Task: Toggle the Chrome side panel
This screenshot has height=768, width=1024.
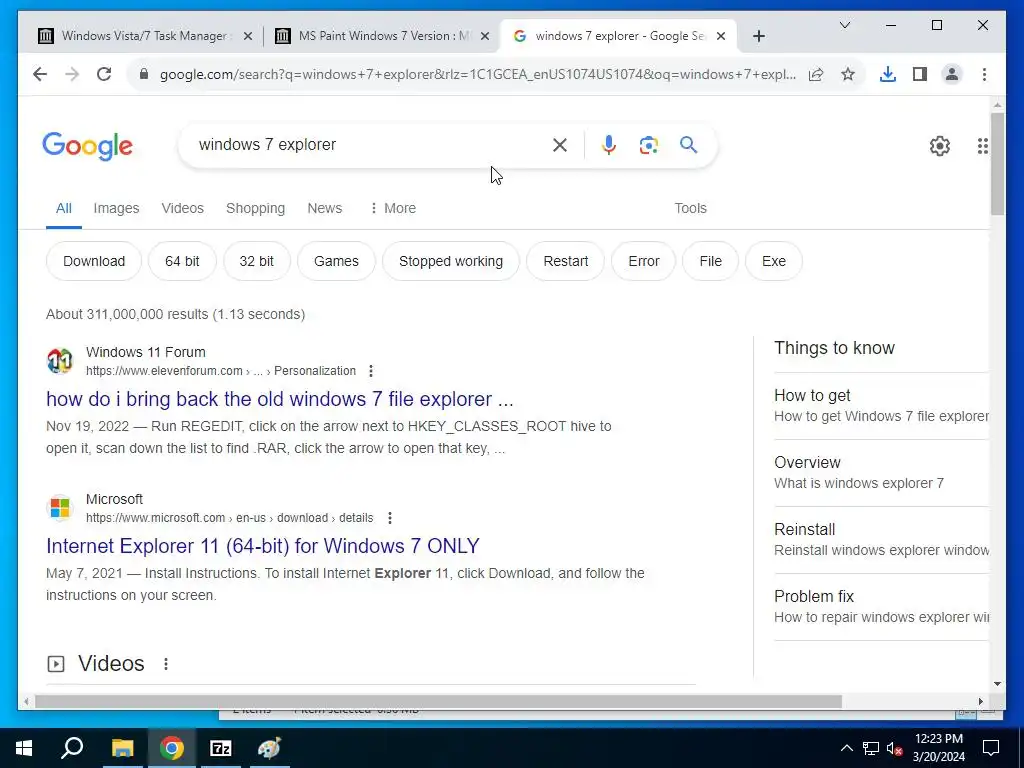Action: click(x=920, y=74)
